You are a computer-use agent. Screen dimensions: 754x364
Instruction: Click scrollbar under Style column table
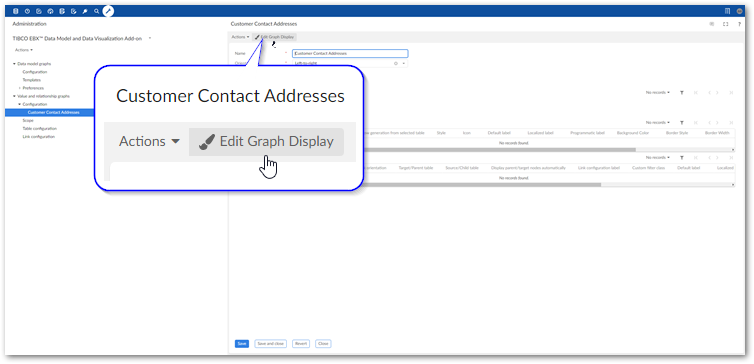point(500,150)
